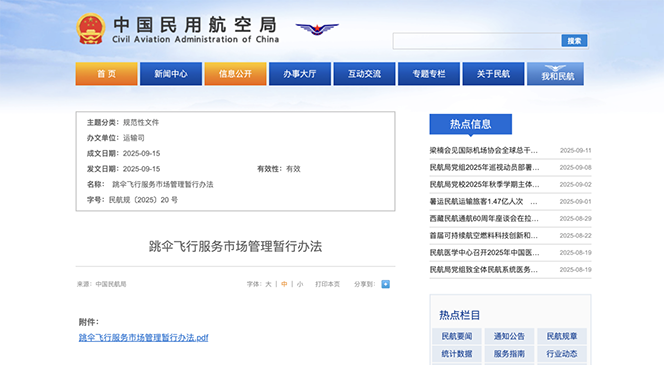Open news 梁楠会见国际机场协会全球总干…
The width and height of the screenshot is (664, 365).
(x=484, y=150)
